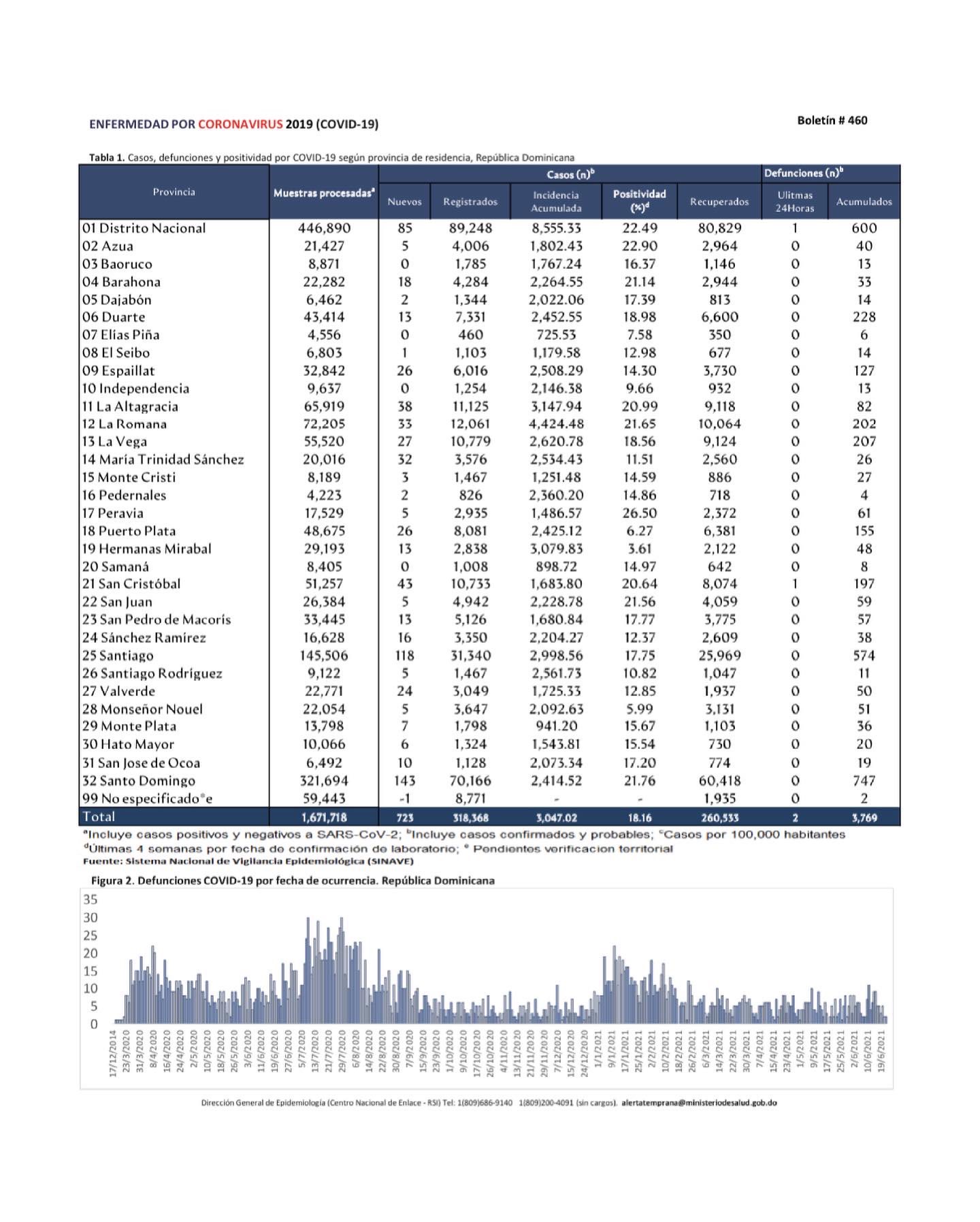
Task: Select the '09 Espaillat' row label
Action: (x=118, y=370)
